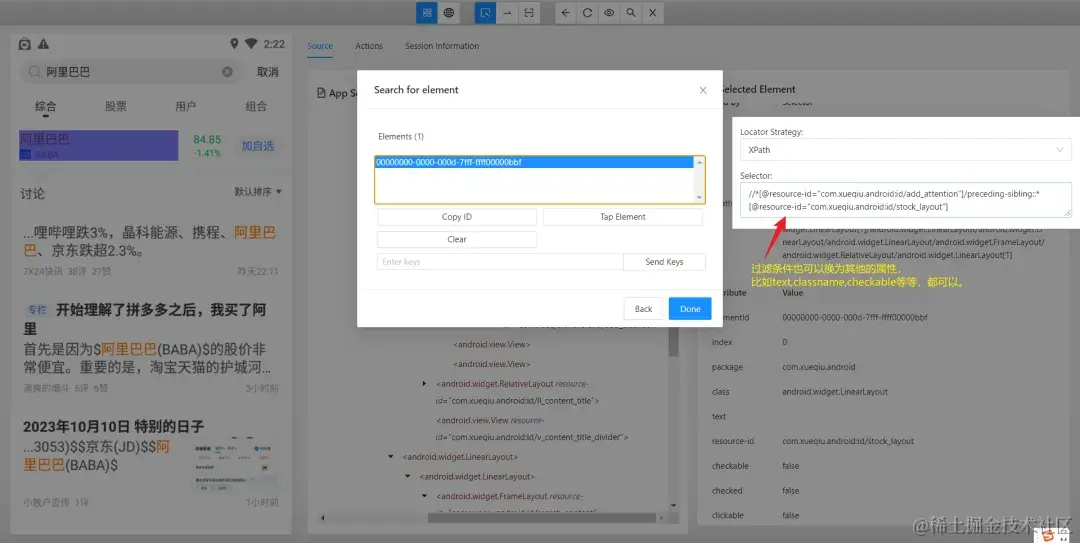Tap the phone search box with 阿里巴巴

(131, 72)
